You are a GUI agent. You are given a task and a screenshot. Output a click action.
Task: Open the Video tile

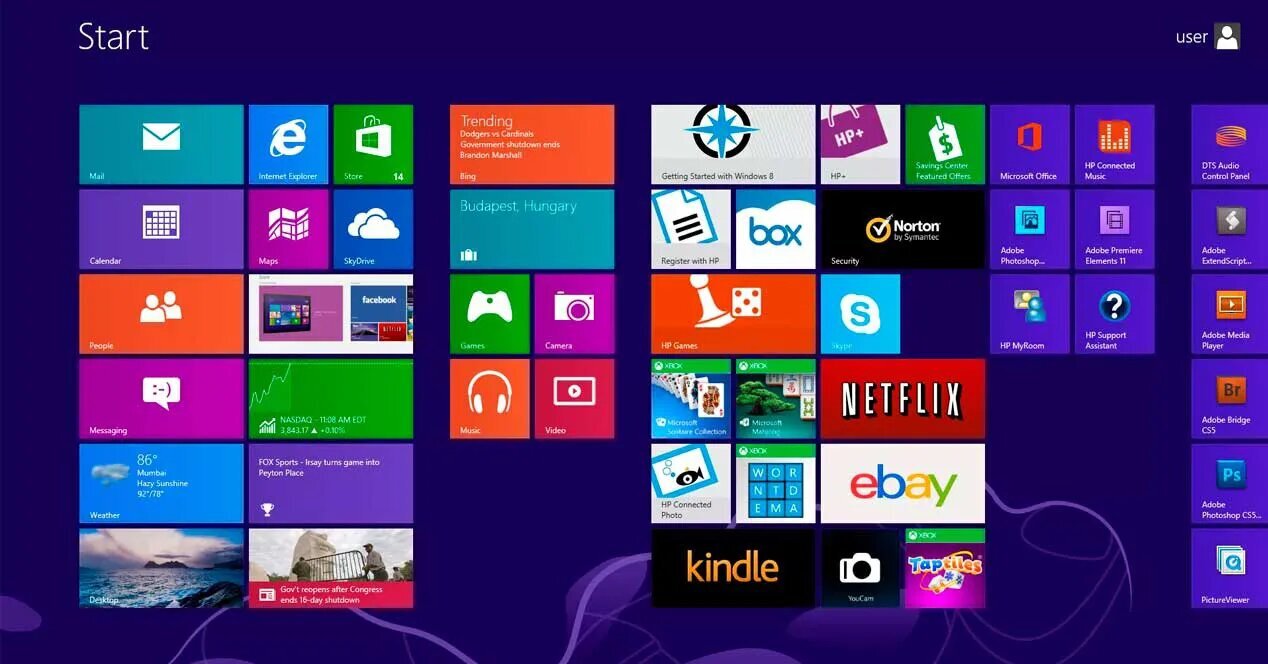[574, 399]
